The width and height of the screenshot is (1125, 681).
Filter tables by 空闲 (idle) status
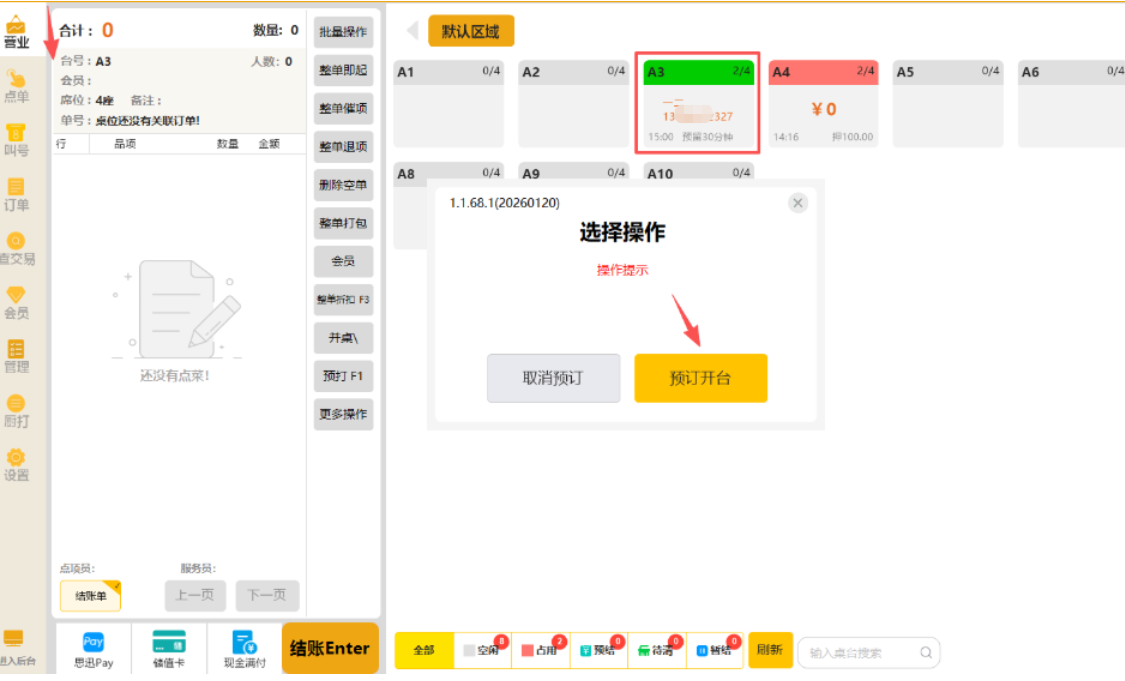click(x=482, y=650)
